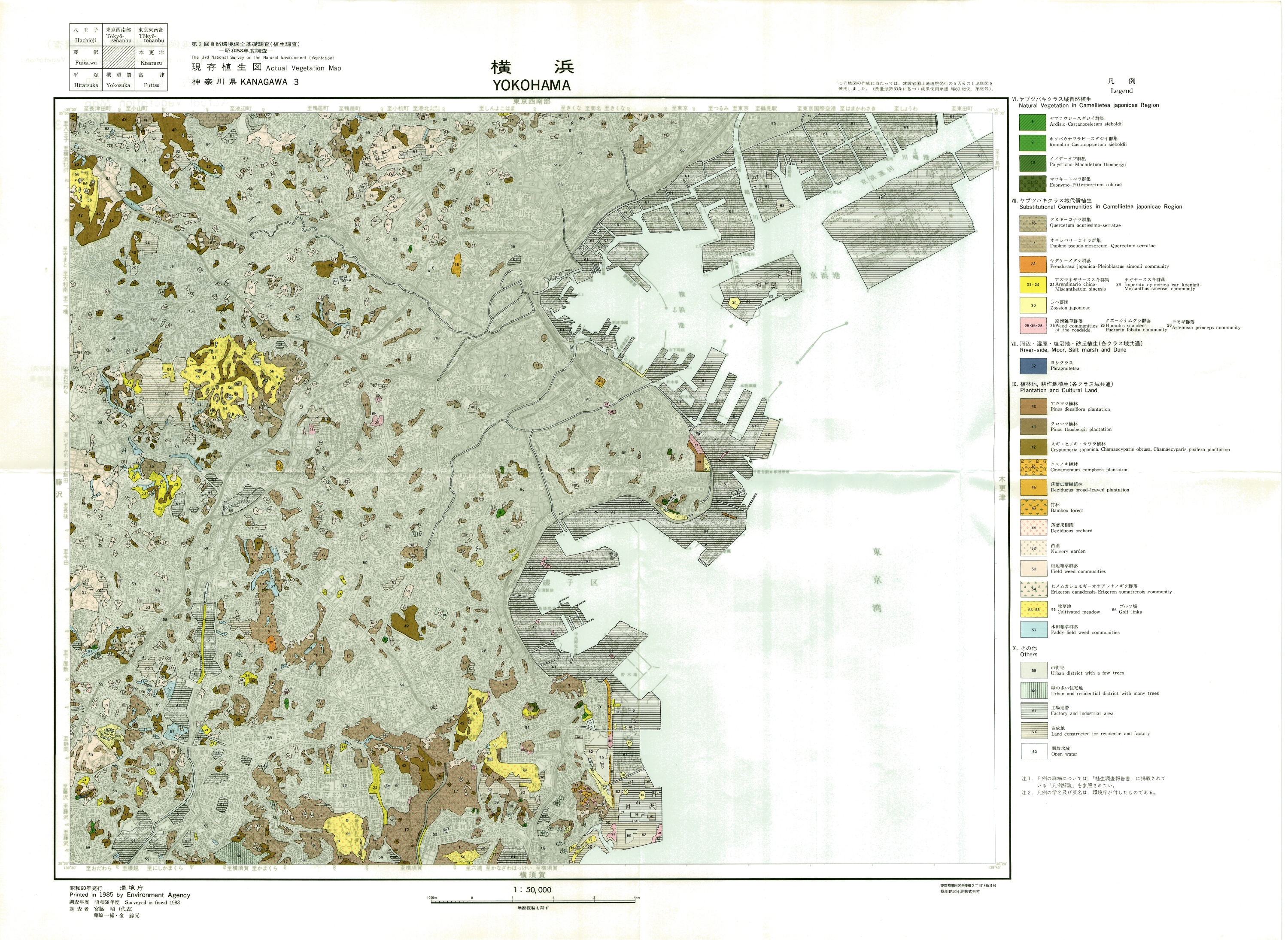
Task: Click the Legend heading text
Action: point(1121,91)
